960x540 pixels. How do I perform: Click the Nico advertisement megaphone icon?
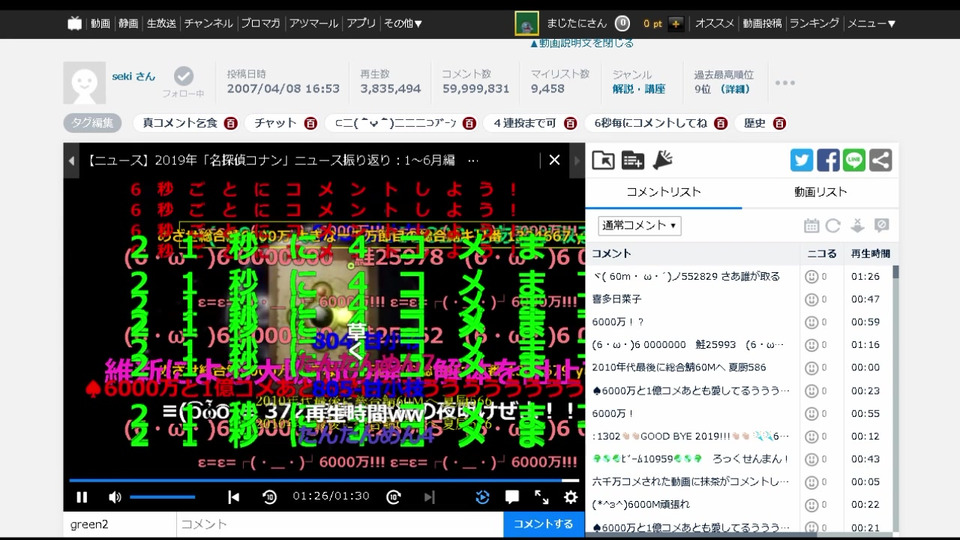[x=662, y=160]
